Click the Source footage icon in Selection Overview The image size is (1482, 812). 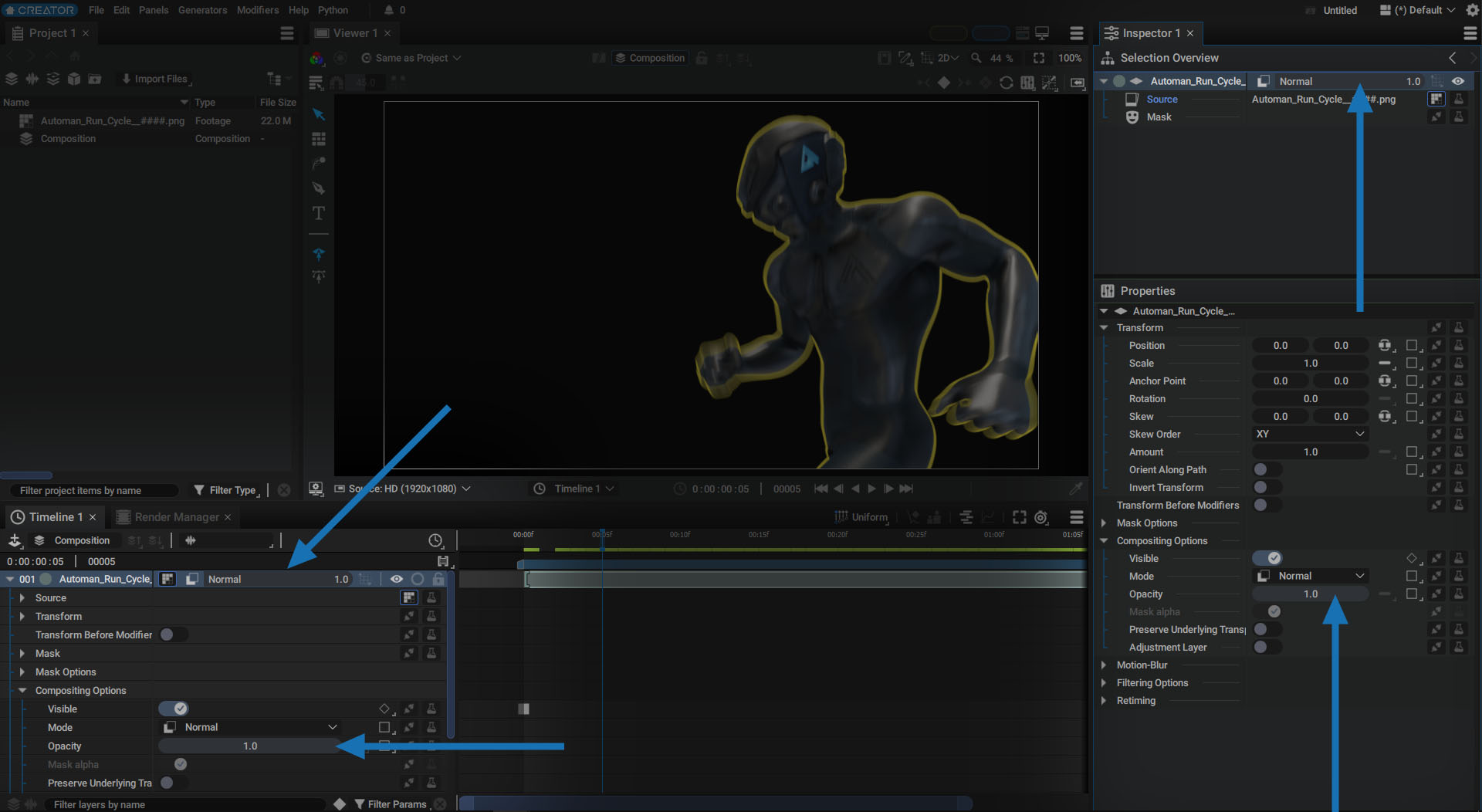[x=1436, y=99]
